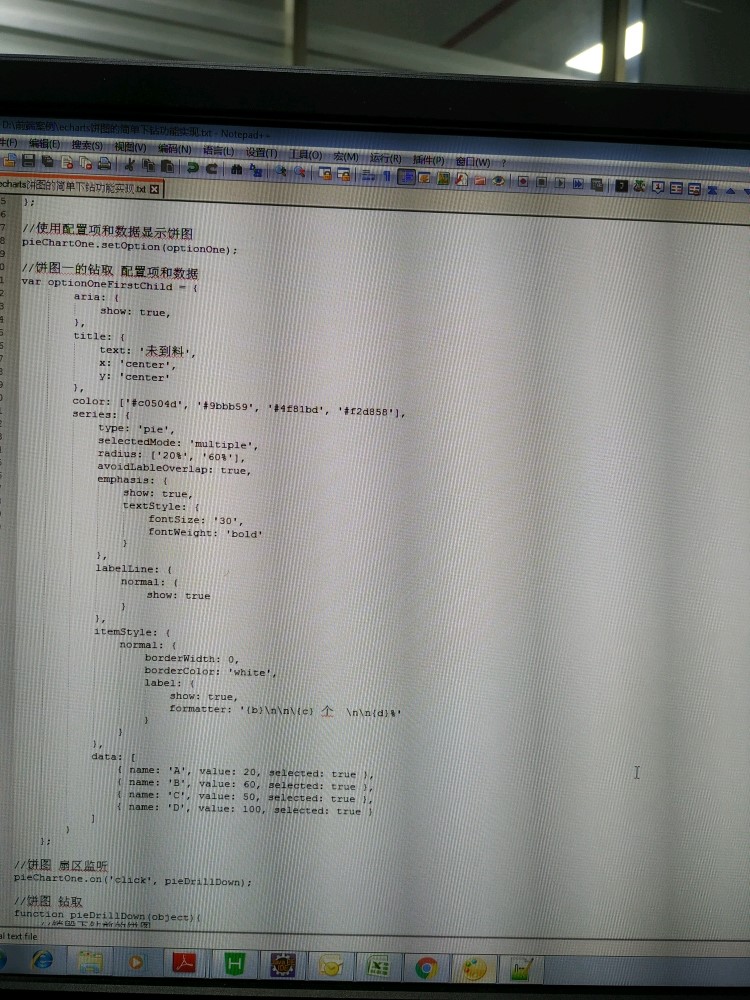Click the Paste toolbar icon
Viewport: 750px width, 1000px height.
[x=168, y=166]
